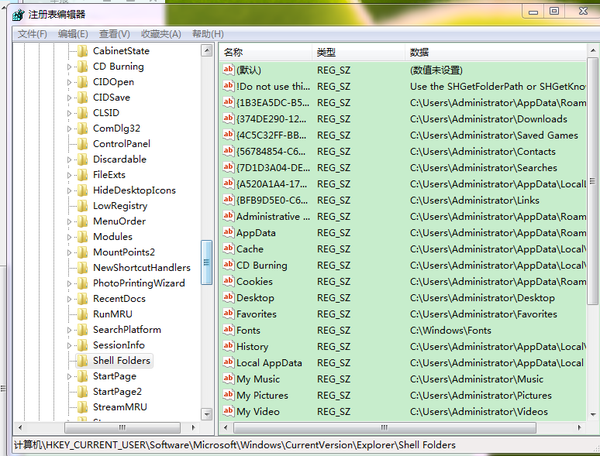The height and width of the screenshot is (456, 600).
Task: Select the NewShortcutHandlers folder icon
Action: (x=82, y=268)
